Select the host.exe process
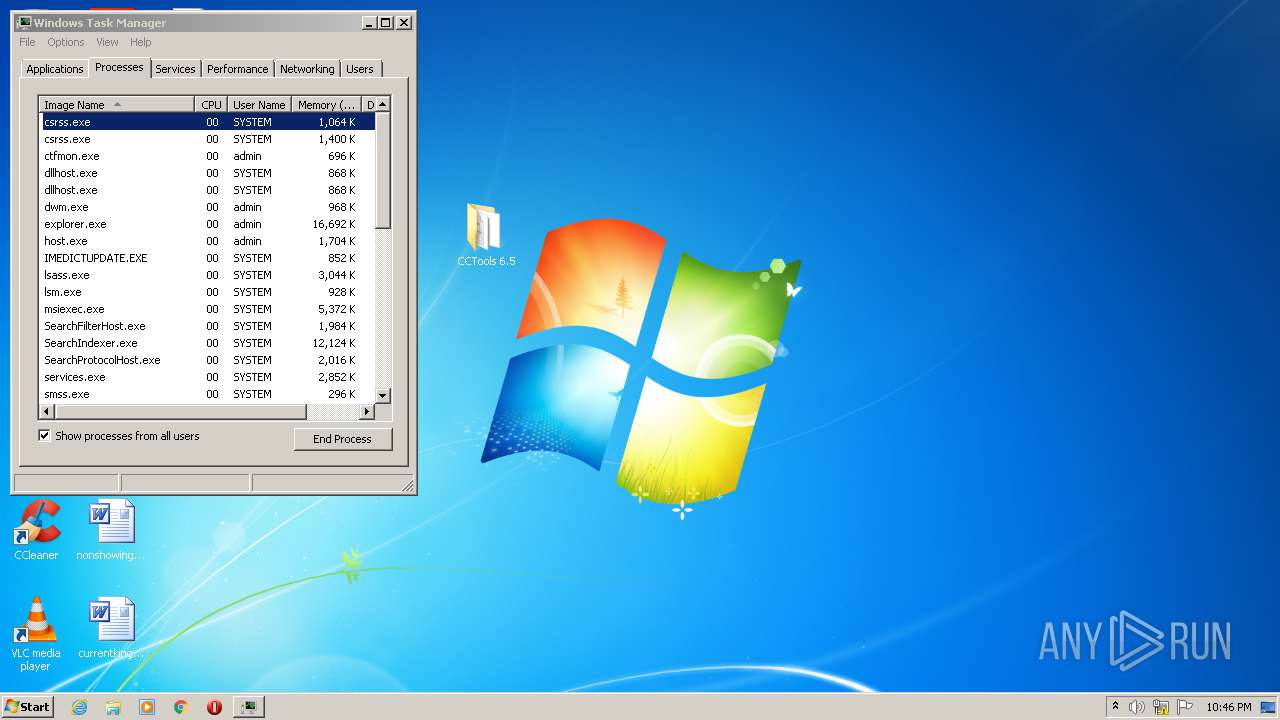Image resolution: width=1280 pixels, height=720 pixels. point(208,241)
